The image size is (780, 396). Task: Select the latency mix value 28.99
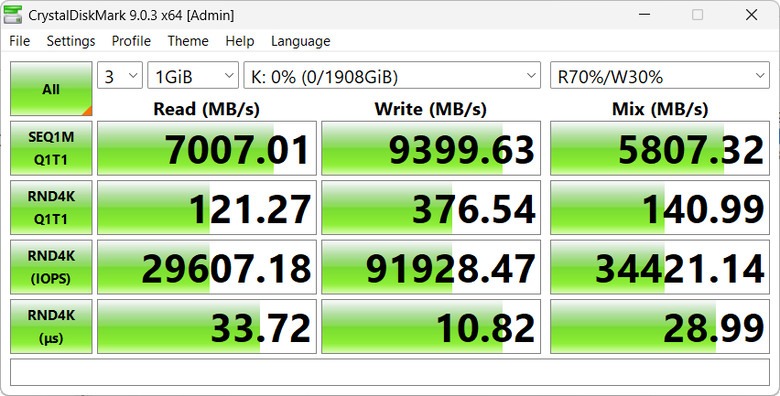(660, 326)
